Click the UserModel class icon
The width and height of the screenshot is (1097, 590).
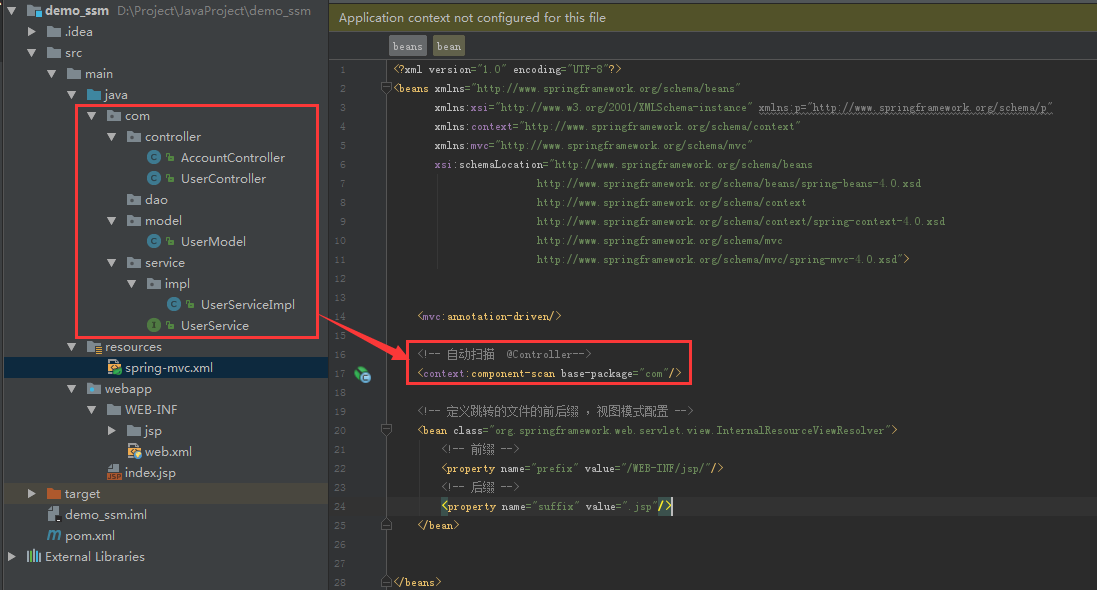point(154,241)
